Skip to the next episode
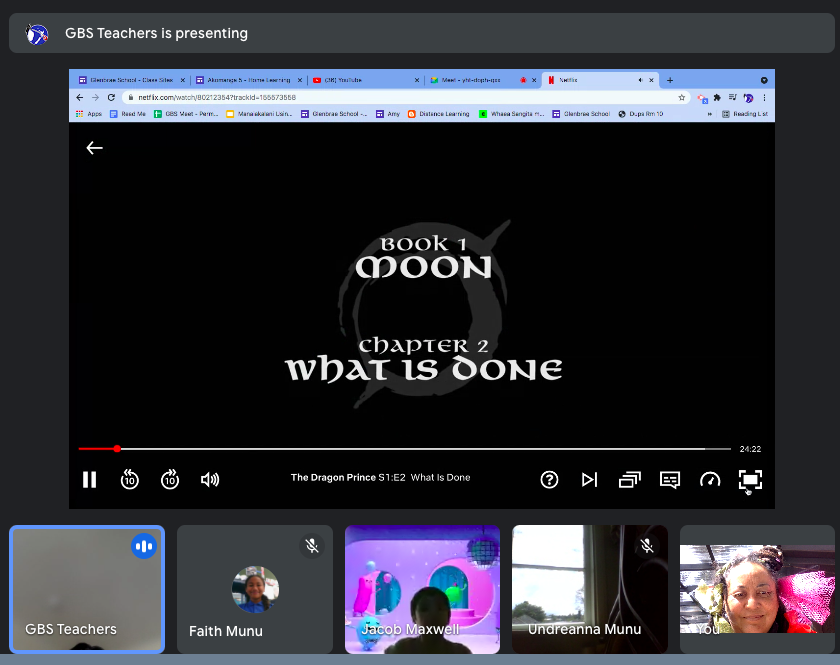Screen dimensions: 840x665 coord(589,480)
